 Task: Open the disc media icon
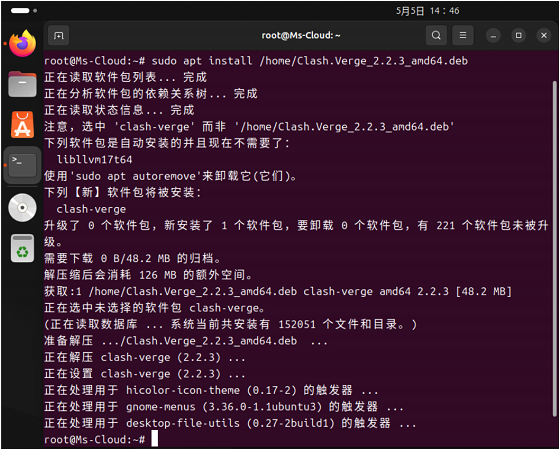click(22, 208)
